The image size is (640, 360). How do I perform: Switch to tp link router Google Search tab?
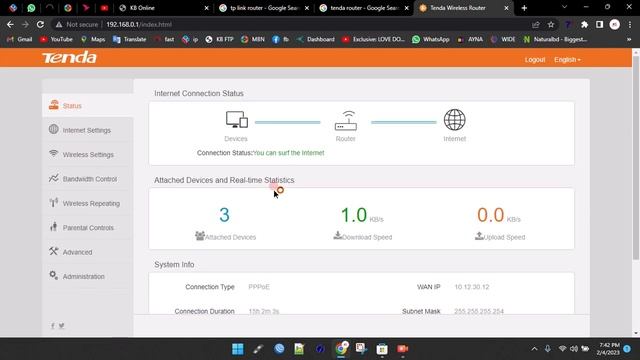264,8
